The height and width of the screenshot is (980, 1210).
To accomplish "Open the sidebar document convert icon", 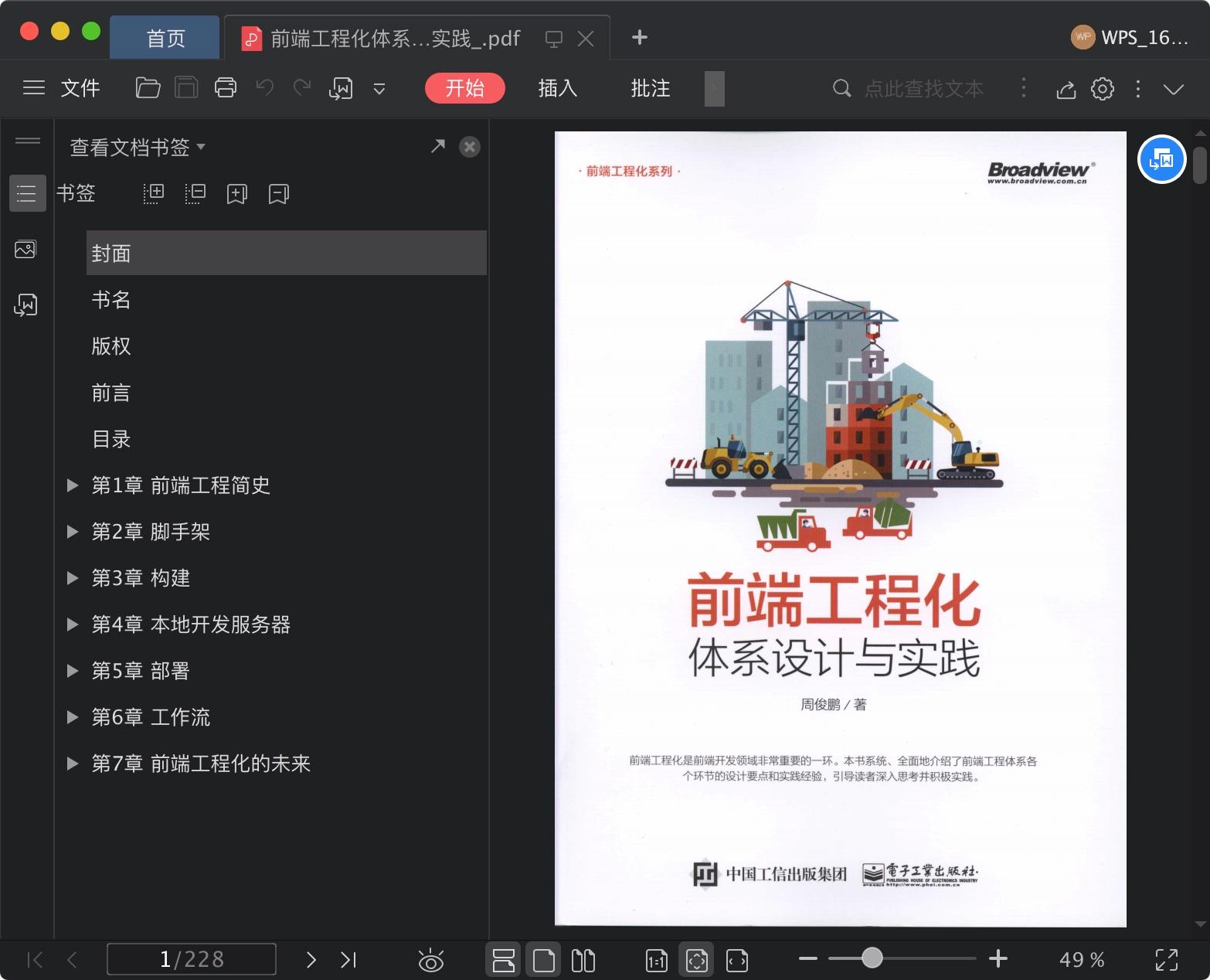I will click(25, 305).
